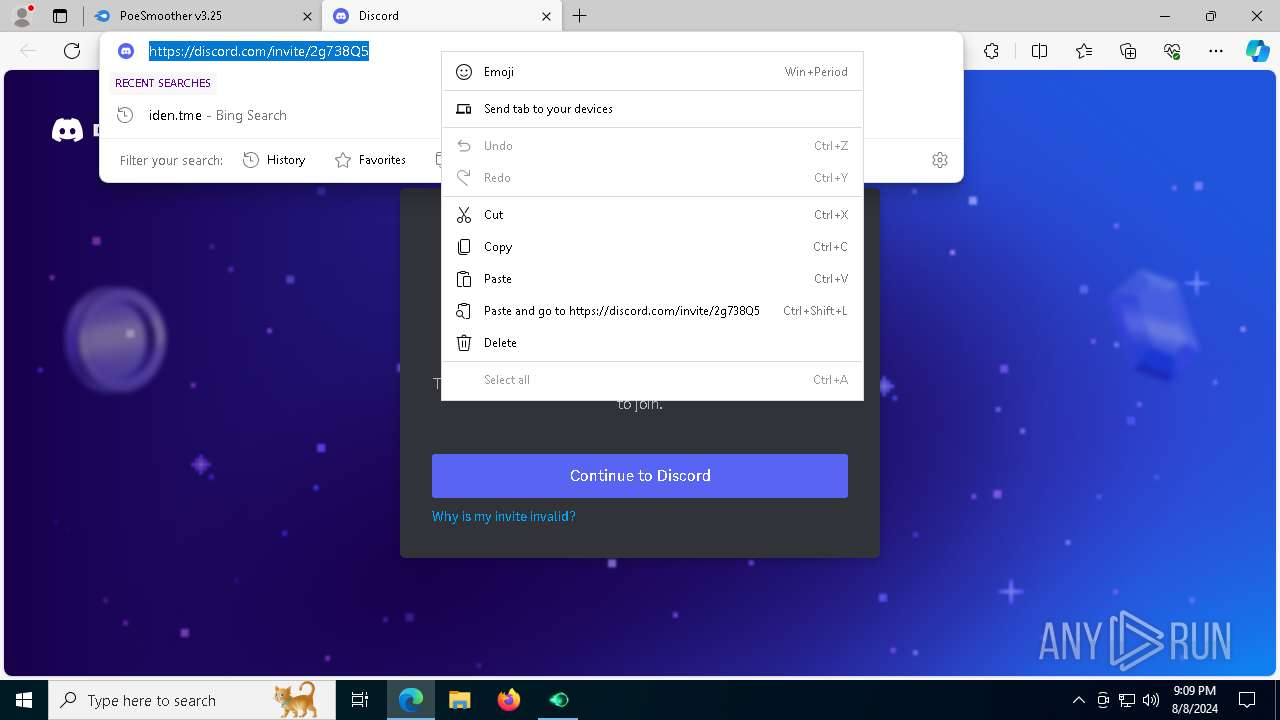The height and width of the screenshot is (720, 1280).
Task: Open the browser Extensions icon
Action: click(991, 51)
